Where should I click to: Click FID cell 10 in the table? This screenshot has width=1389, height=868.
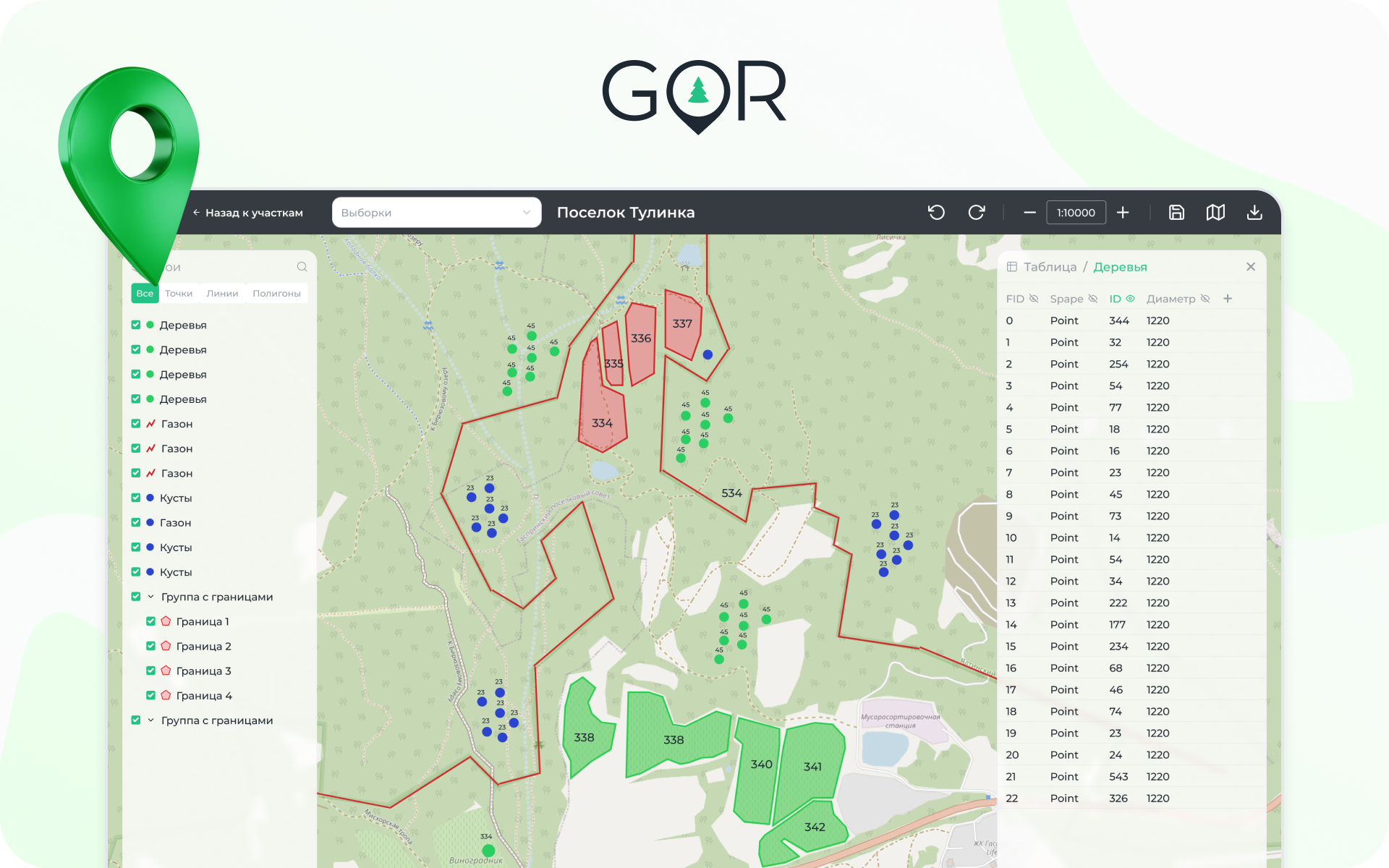point(1011,537)
